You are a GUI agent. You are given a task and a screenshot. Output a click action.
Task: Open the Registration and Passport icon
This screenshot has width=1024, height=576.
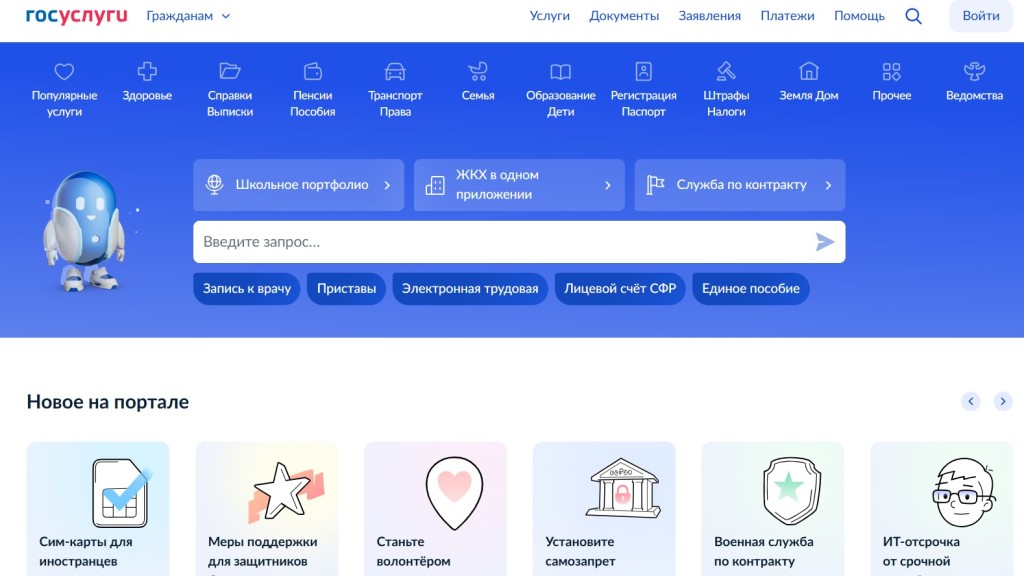tap(643, 71)
